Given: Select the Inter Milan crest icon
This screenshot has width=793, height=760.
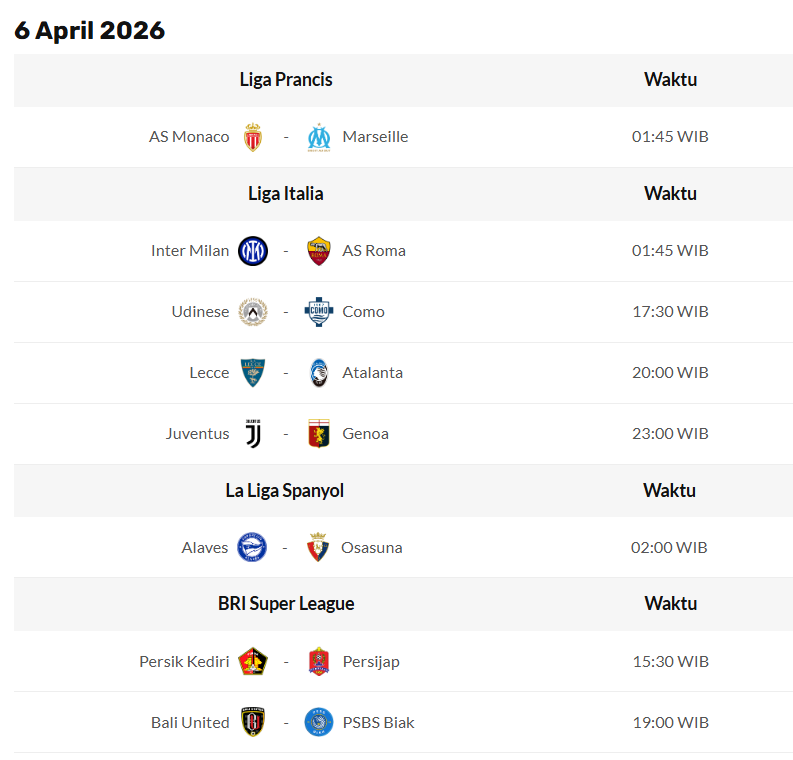Looking at the screenshot, I should [253, 251].
